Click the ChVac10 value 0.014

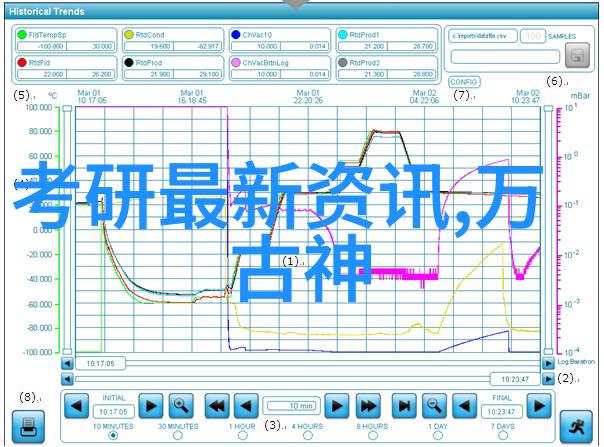click(304, 47)
